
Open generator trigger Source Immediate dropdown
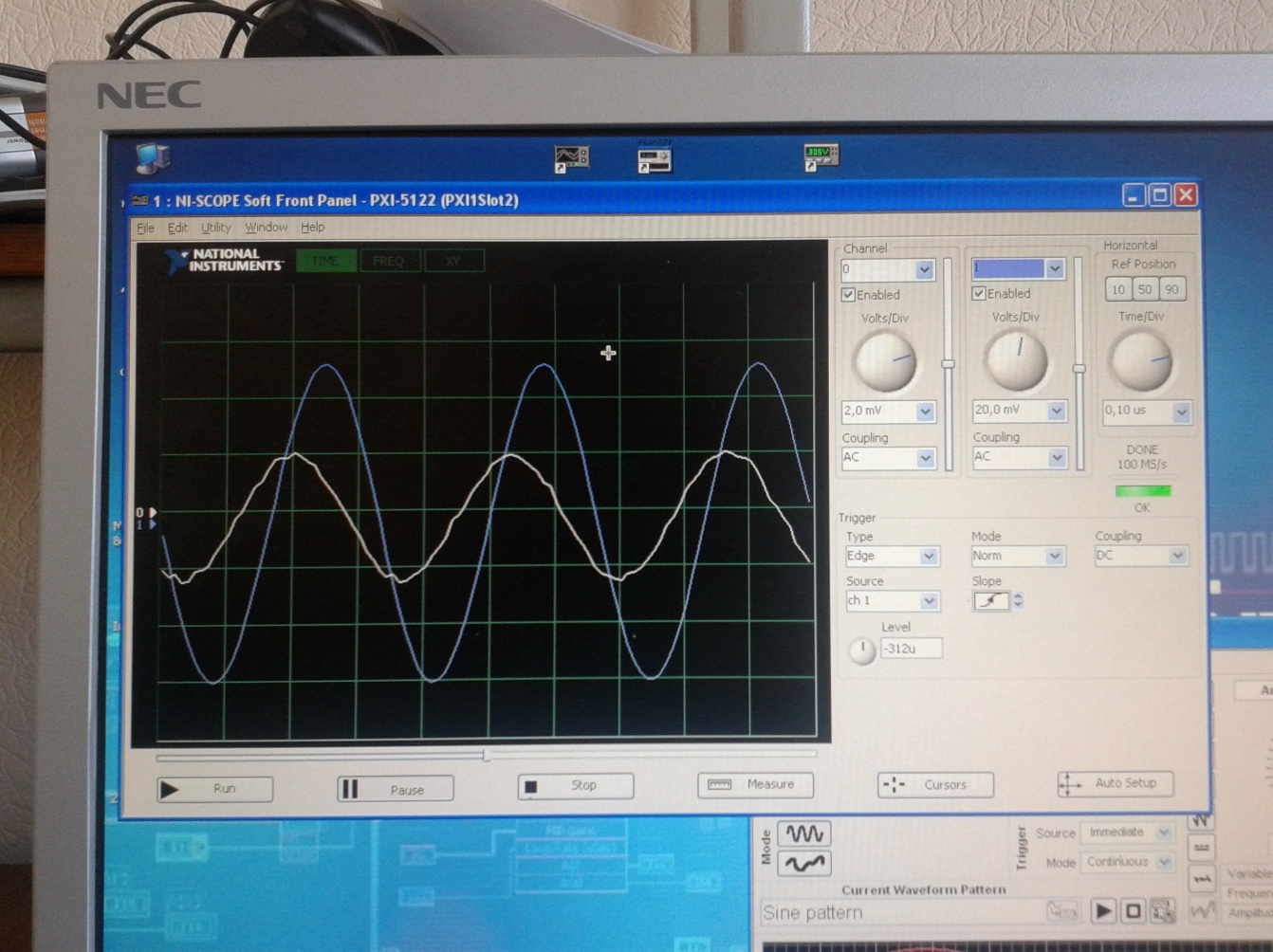coord(1163,833)
